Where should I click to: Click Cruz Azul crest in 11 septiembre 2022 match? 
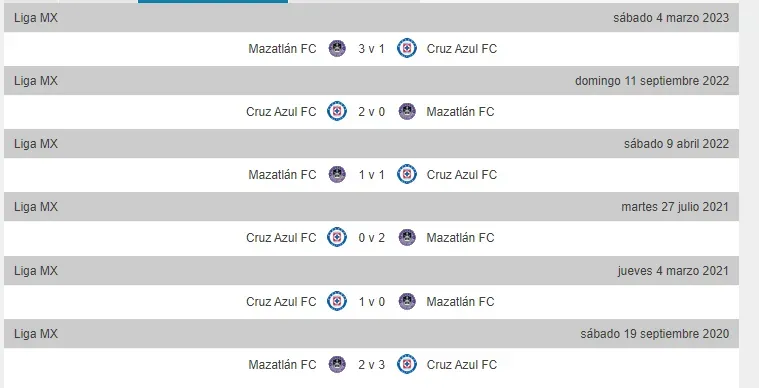337,112
